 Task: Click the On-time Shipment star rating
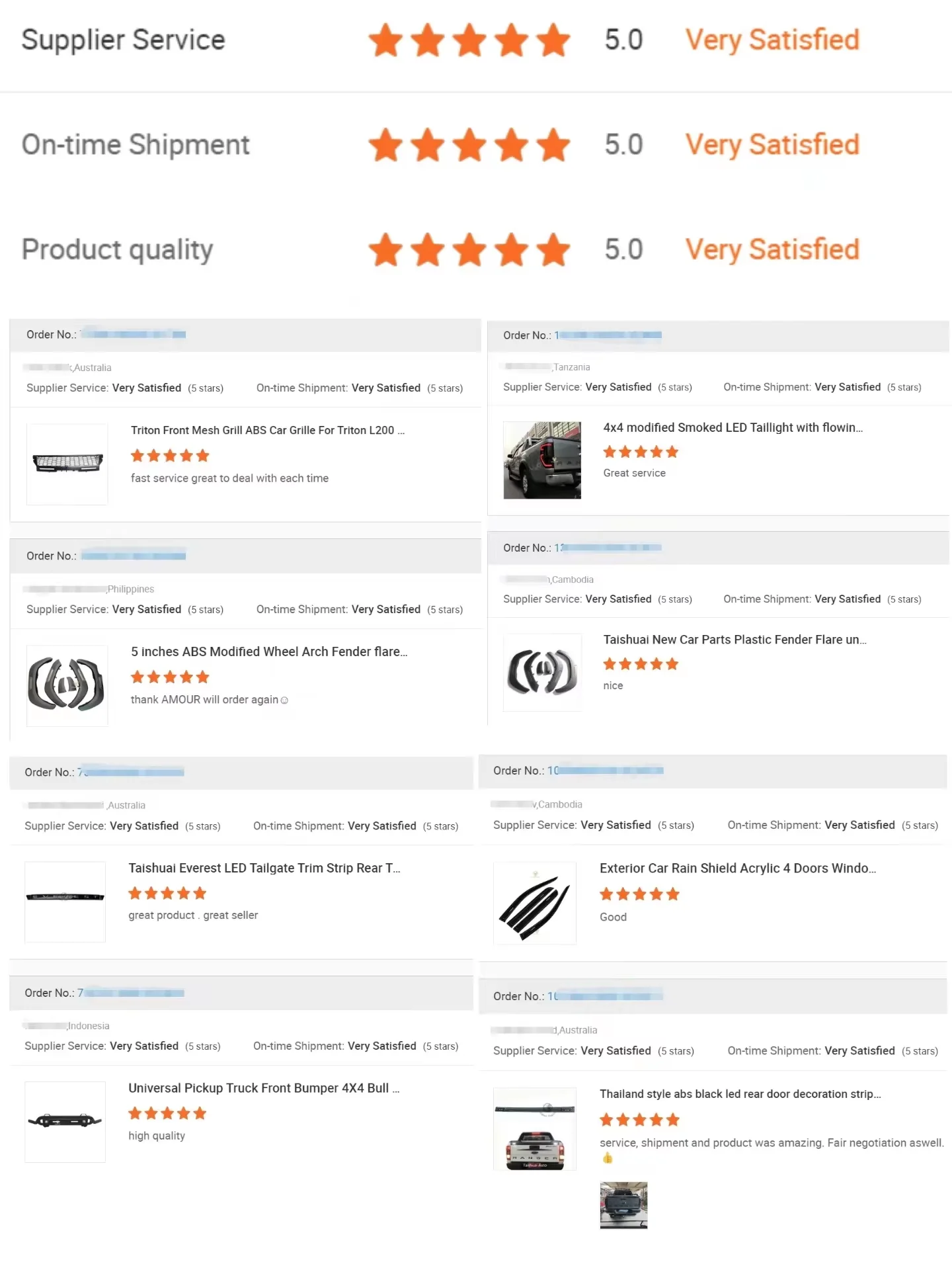[x=469, y=145]
